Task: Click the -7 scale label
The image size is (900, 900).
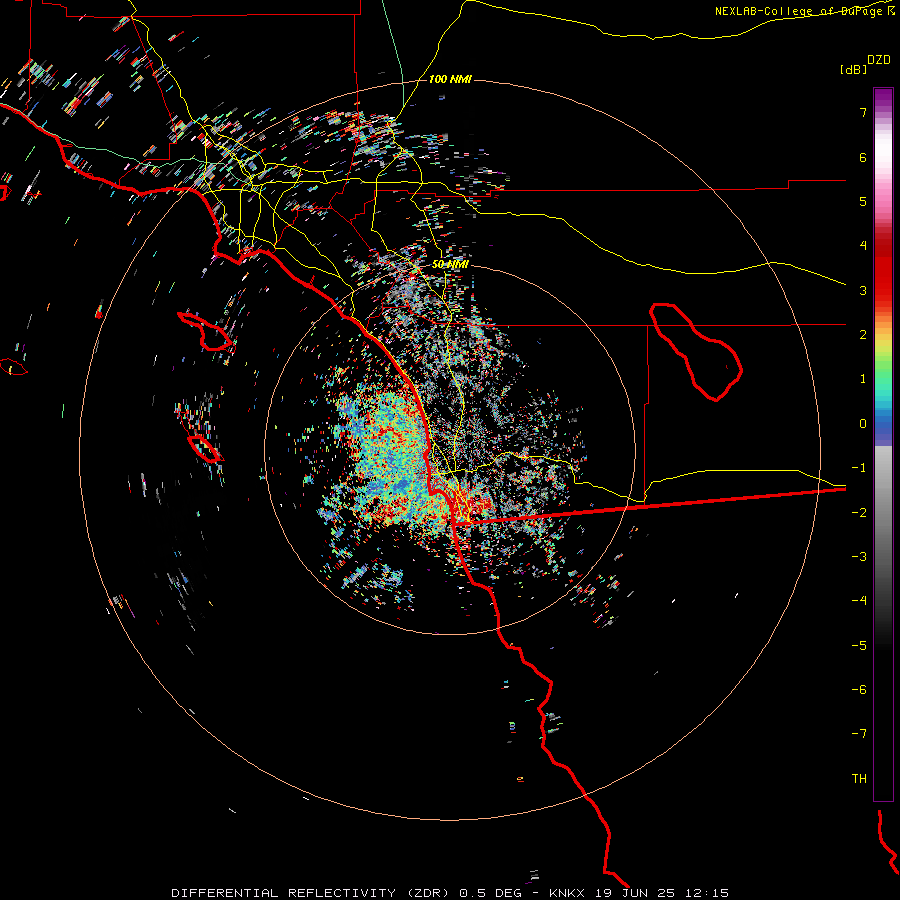Action: [x=859, y=734]
